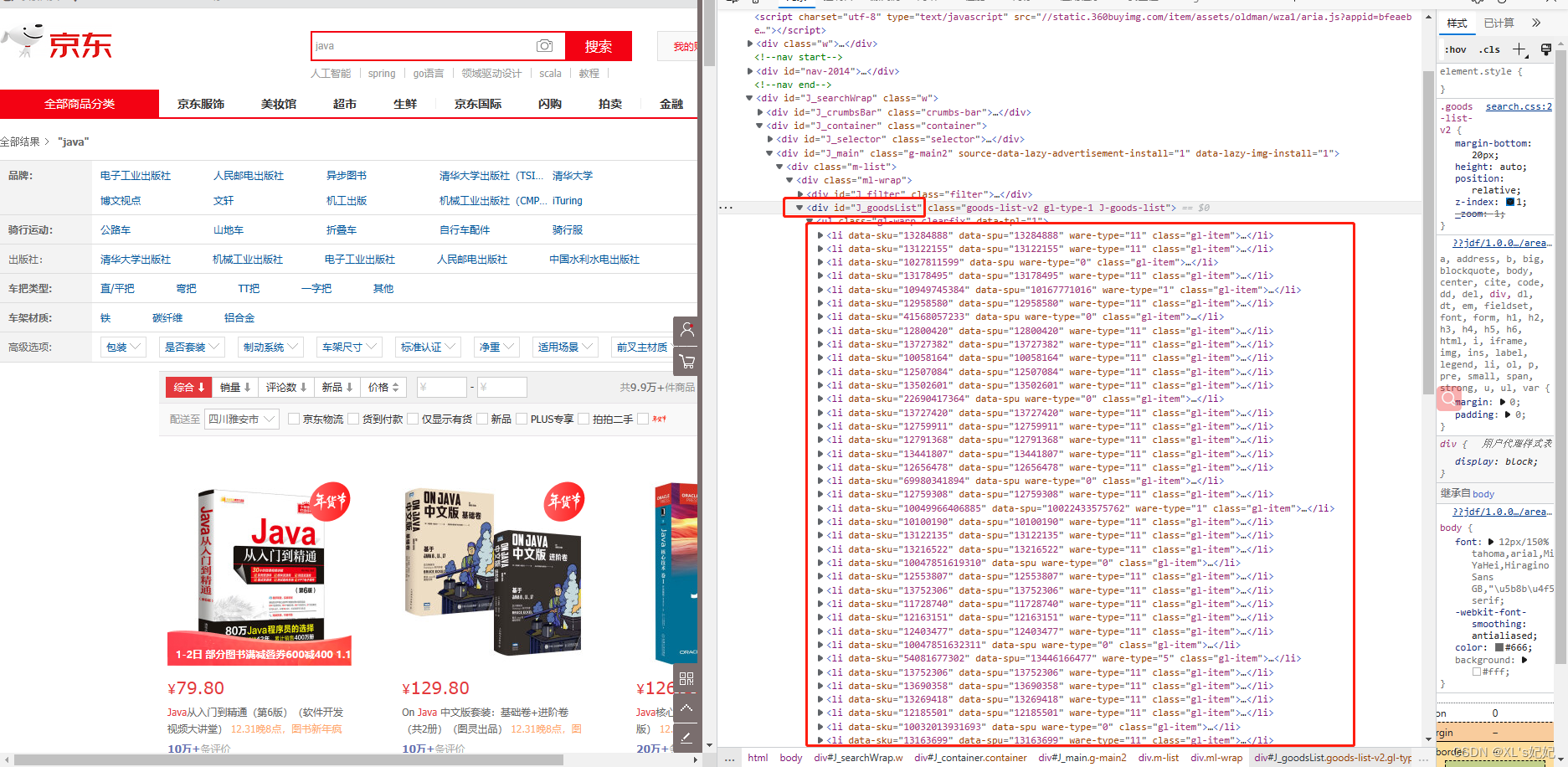Show more DevTools style tabs chevron
The width and height of the screenshot is (1568, 767).
coord(1536,23)
